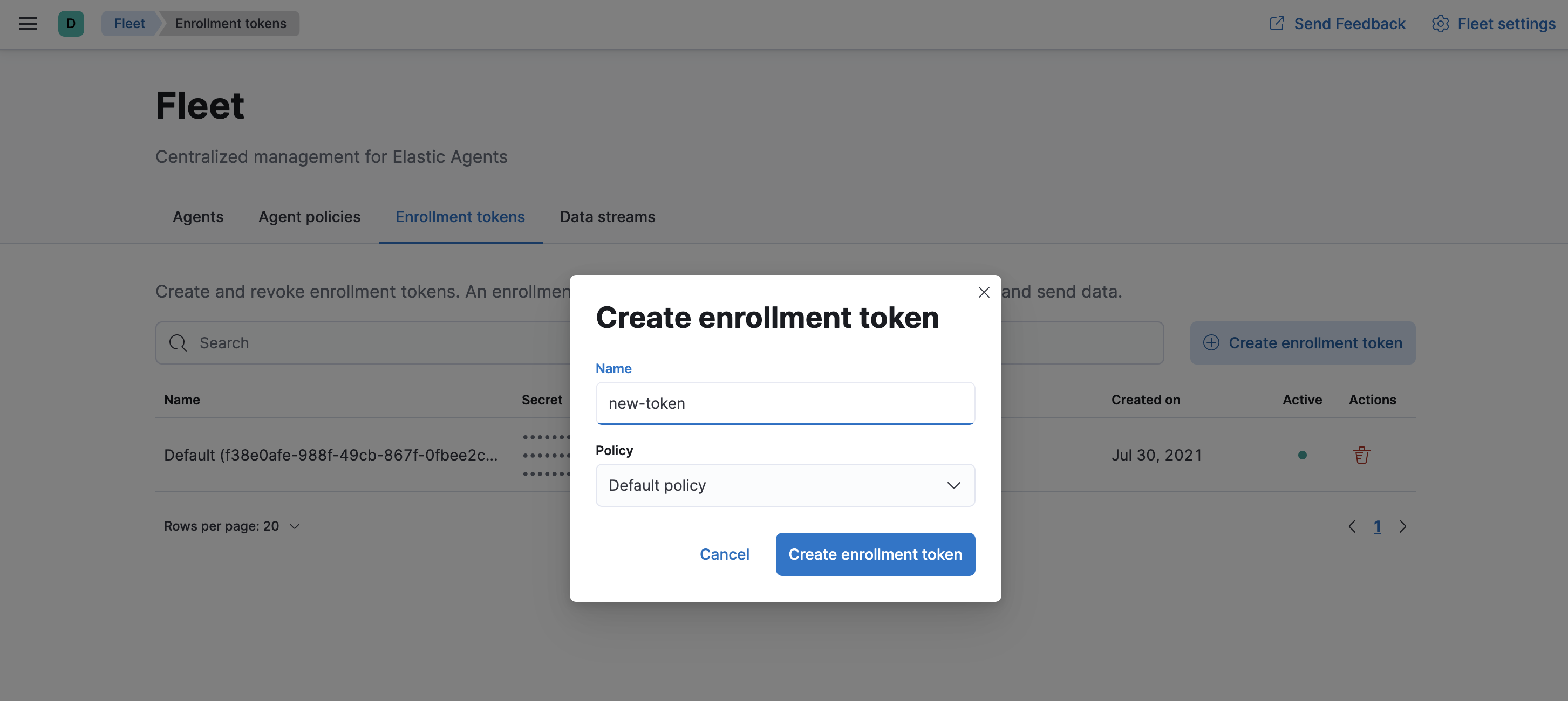
Task: Click the blue Create enrollment token button
Action: coord(875,554)
